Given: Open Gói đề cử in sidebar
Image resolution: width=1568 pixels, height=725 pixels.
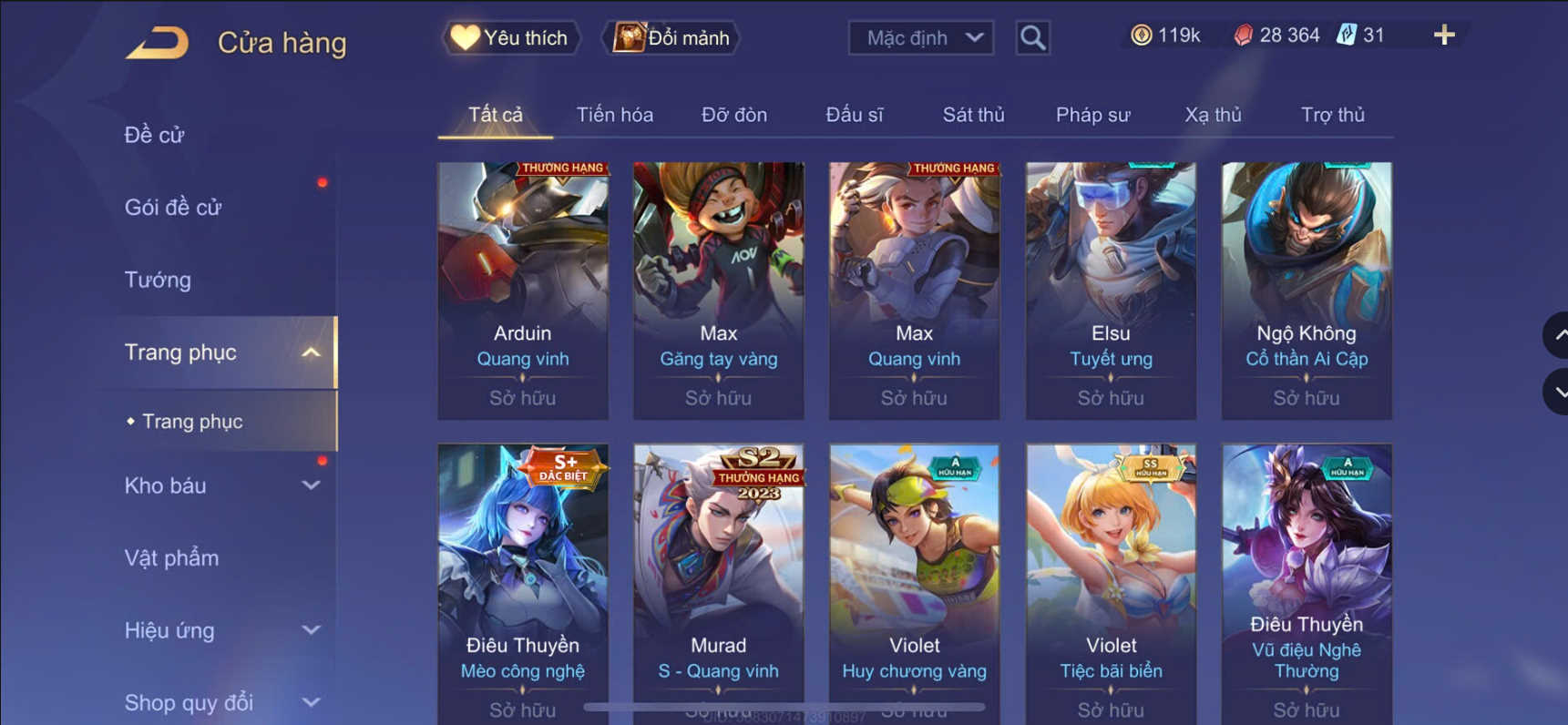Looking at the screenshot, I should [x=173, y=208].
